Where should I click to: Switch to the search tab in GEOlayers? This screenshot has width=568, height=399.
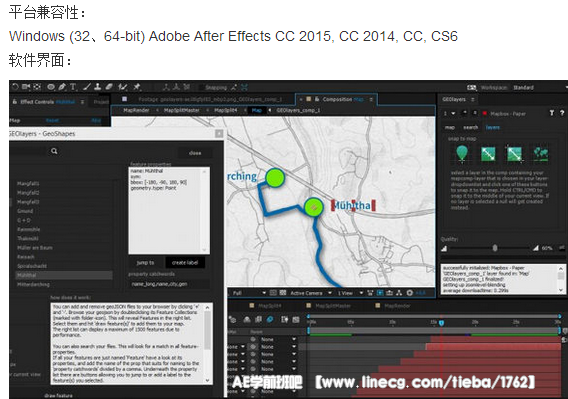click(470, 127)
